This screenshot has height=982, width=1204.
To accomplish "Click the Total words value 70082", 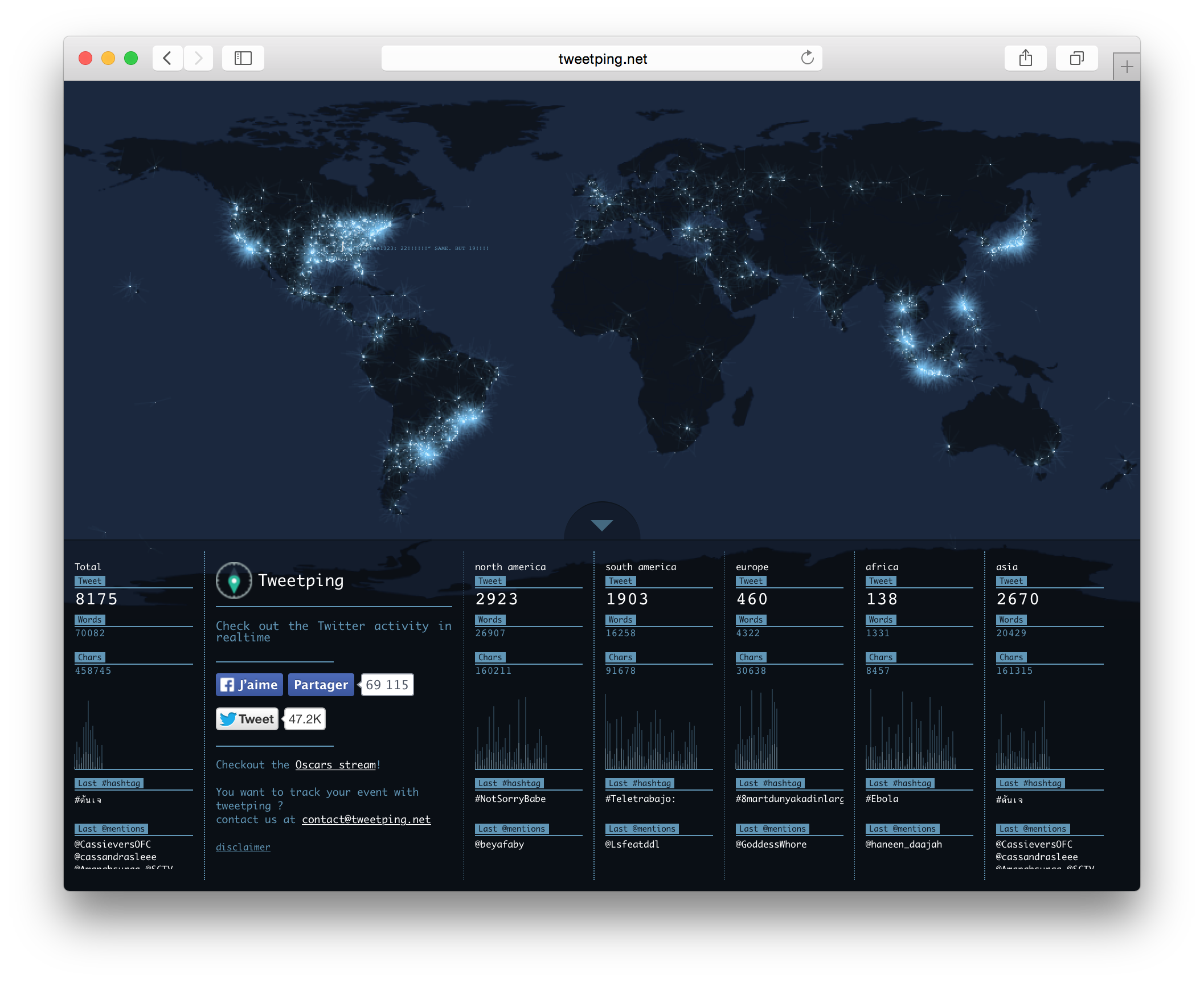I will 90,633.
